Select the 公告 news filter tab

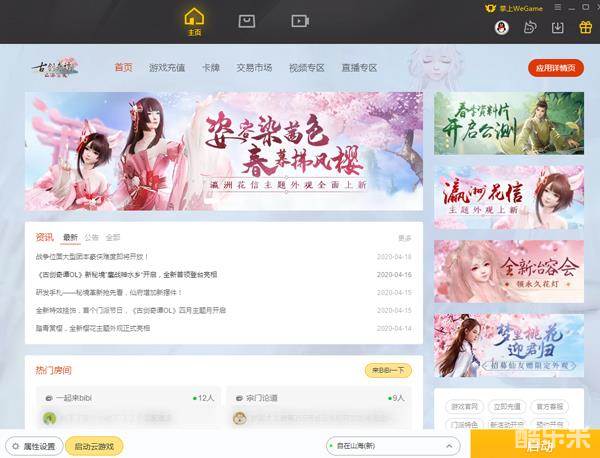[92, 238]
